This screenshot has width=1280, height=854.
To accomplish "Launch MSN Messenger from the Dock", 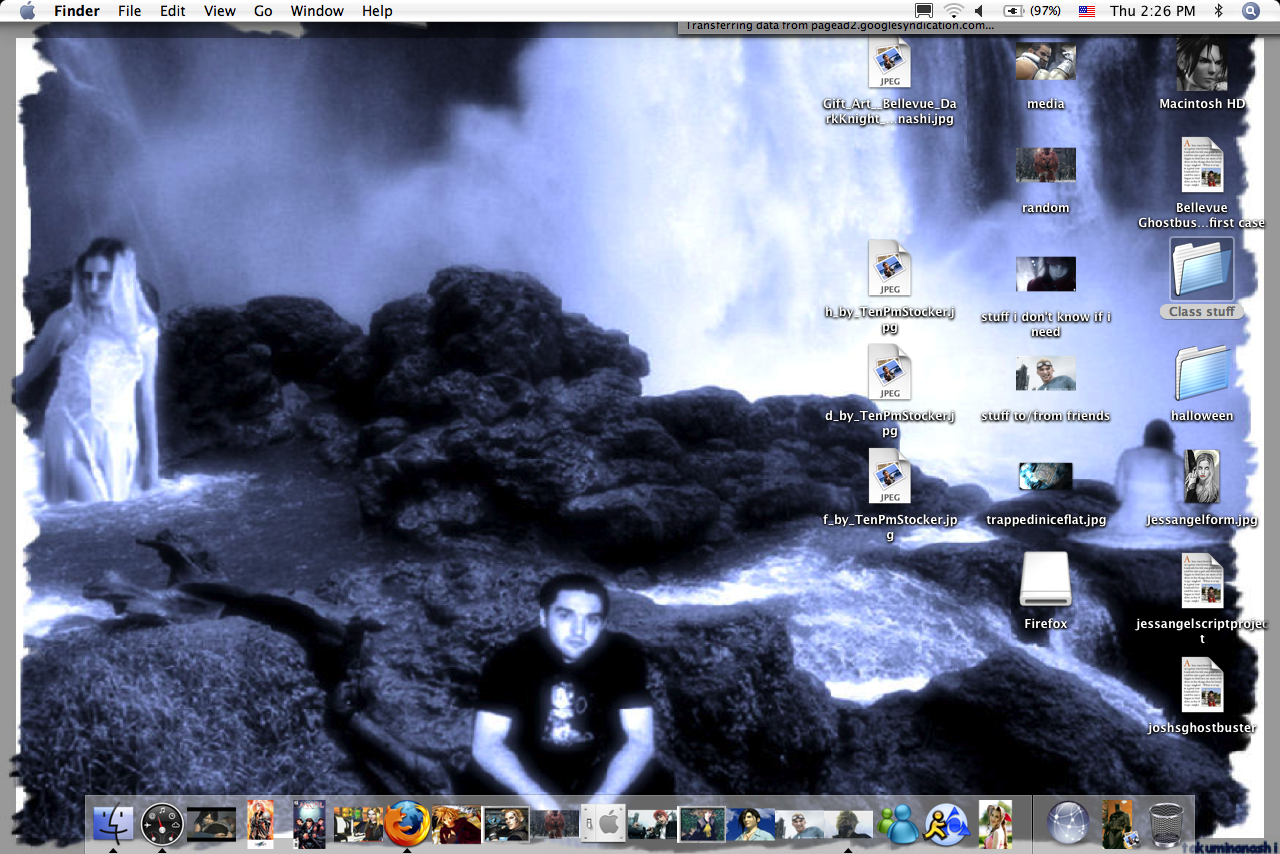I will click(897, 824).
